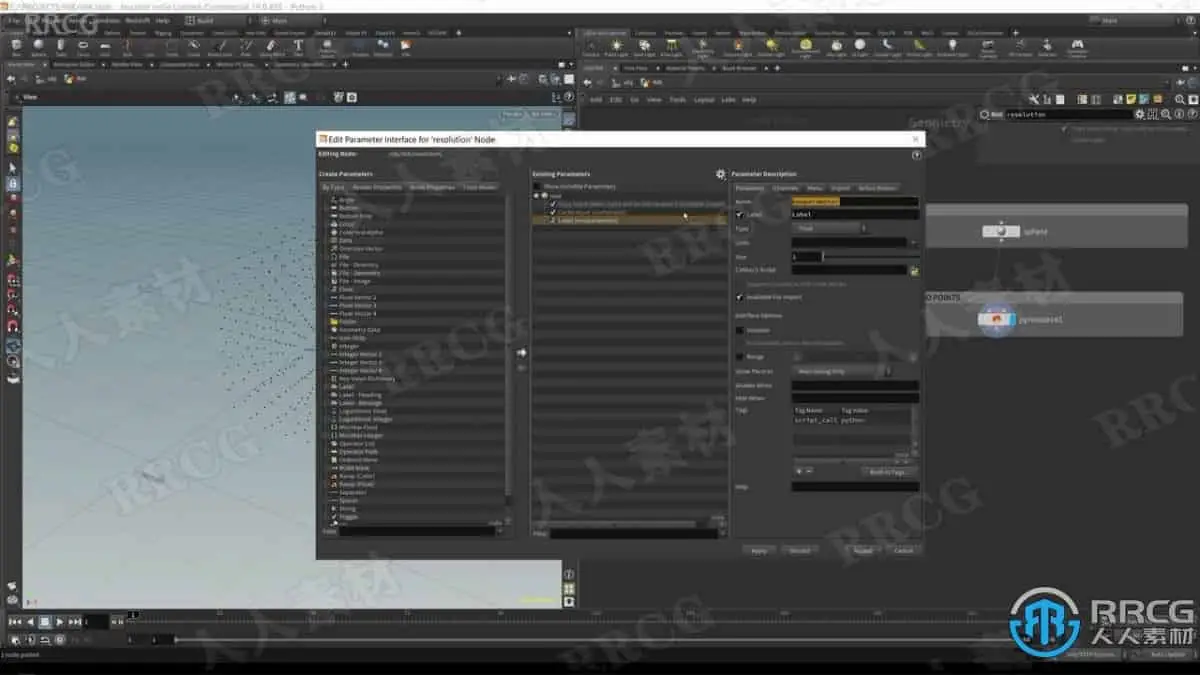Enable the Range checkbox
The width and height of the screenshot is (1200, 675).
739,356
